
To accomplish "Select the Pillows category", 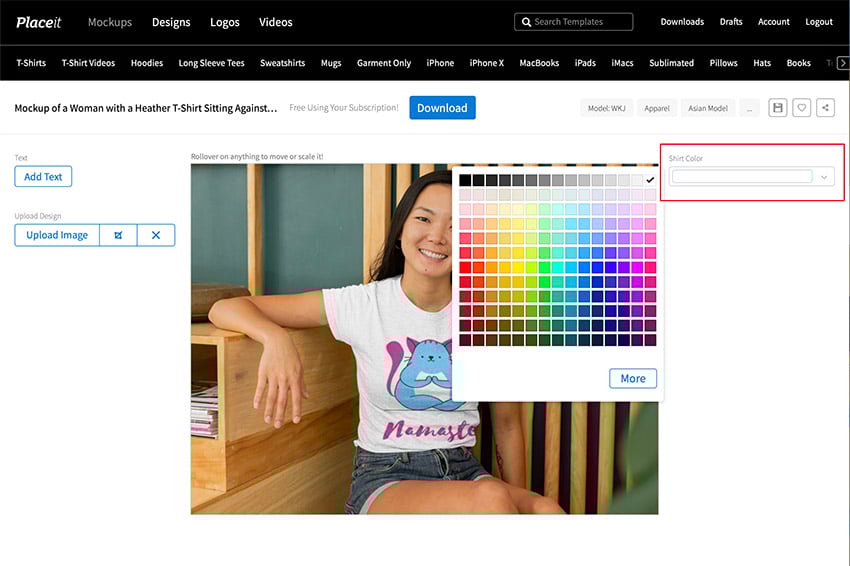I will tap(723, 63).
